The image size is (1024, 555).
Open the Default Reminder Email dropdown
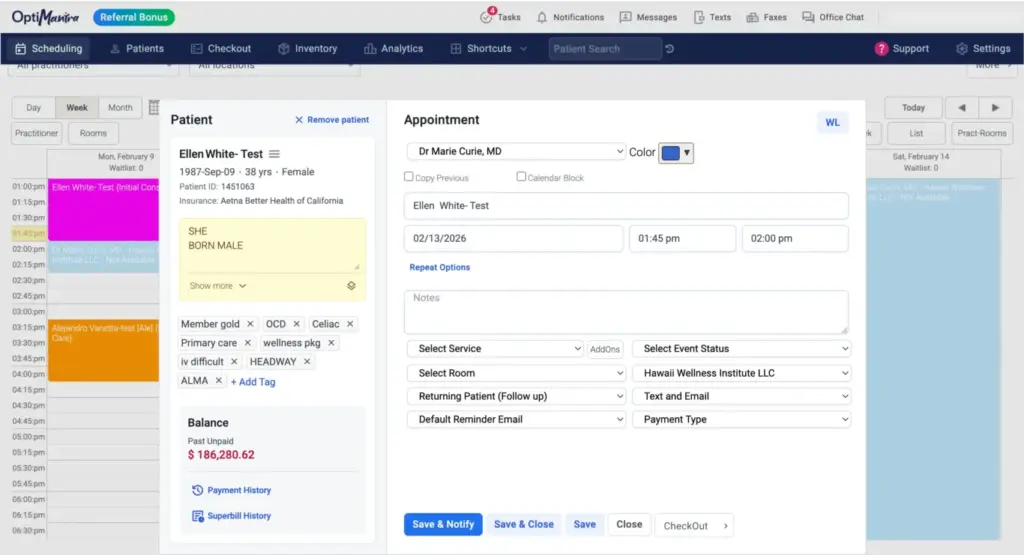click(516, 419)
